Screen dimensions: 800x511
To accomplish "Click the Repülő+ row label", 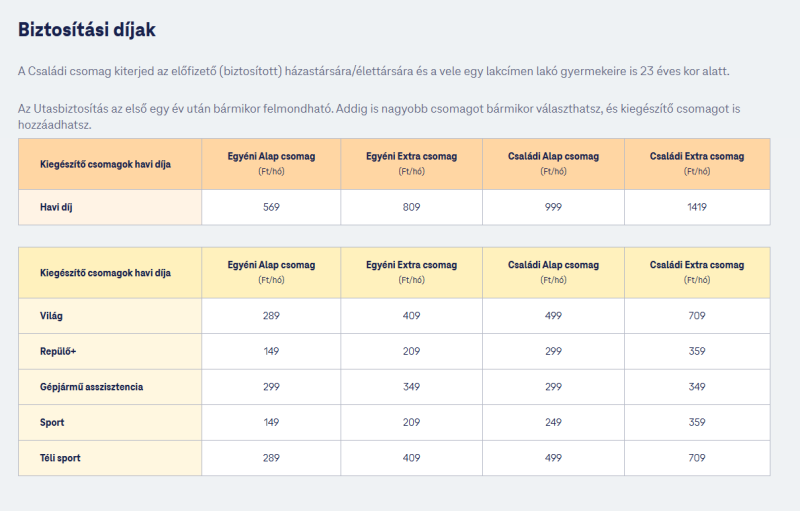I will click(58, 351).
